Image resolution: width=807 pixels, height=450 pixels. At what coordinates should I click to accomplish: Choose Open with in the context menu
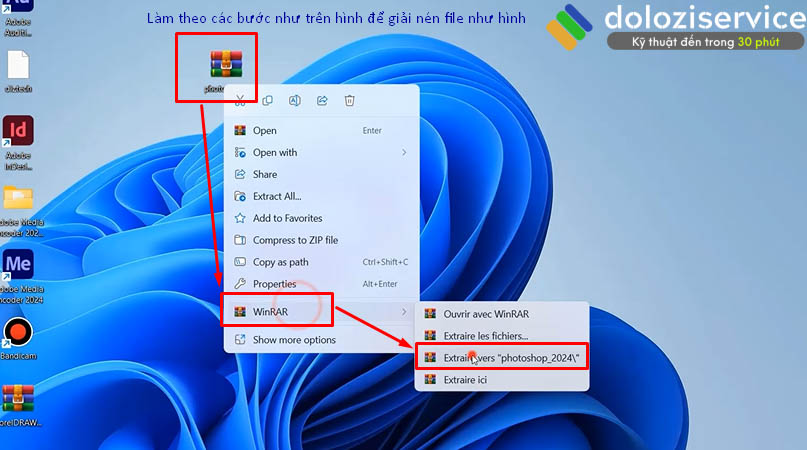pos(322,152)
